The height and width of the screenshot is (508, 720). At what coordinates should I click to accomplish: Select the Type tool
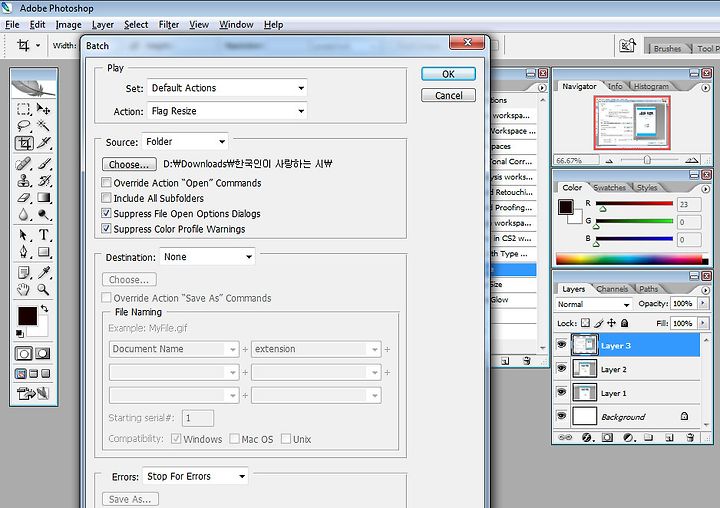[x=44, y=235]
